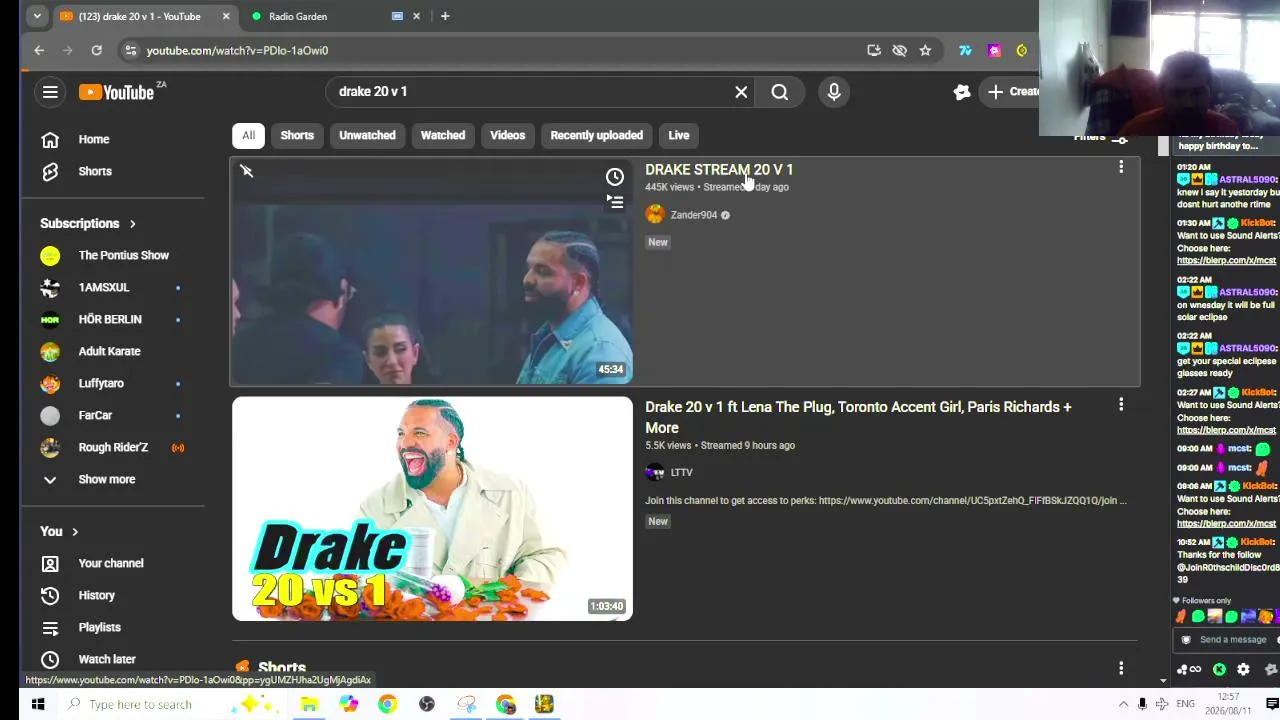Select the Shorts filter chip
1280x720 pixels.
tap(297, 135)
